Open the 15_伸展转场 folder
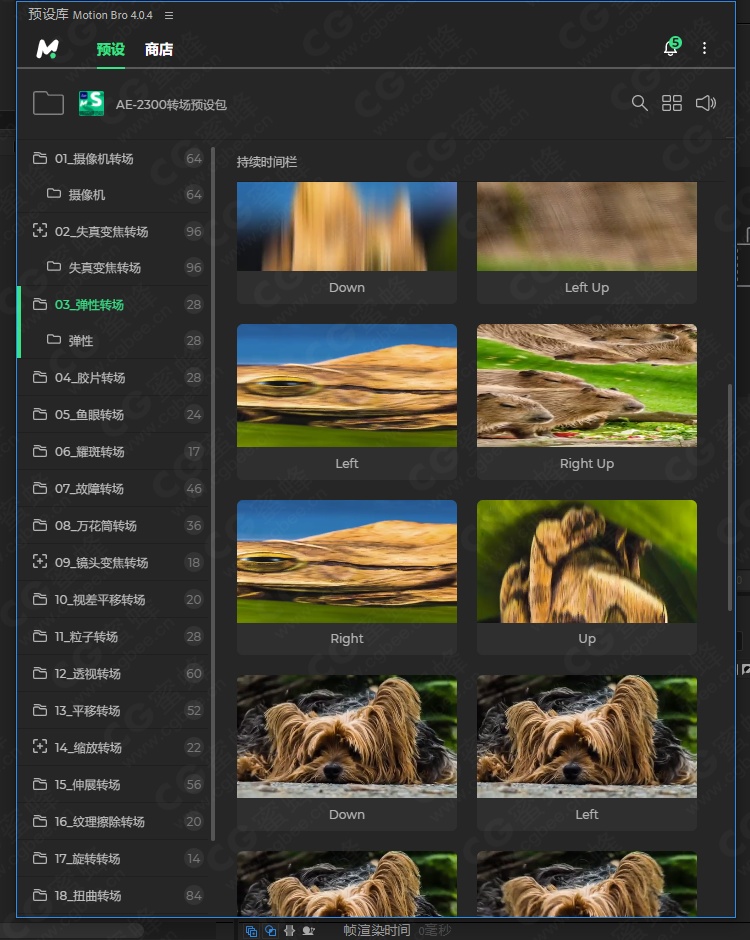Screen dimensions: 750x940 (x=114, y=785)
